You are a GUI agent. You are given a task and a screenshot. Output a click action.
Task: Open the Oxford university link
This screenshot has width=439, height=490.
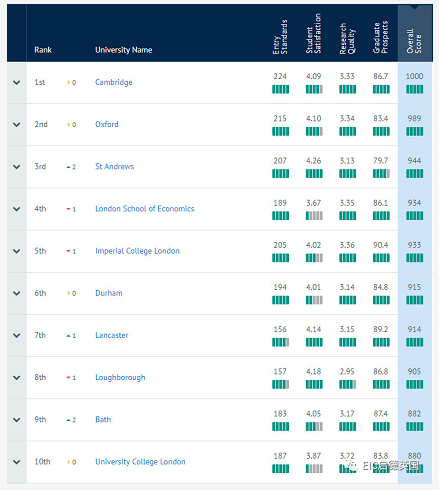[107, 124]
